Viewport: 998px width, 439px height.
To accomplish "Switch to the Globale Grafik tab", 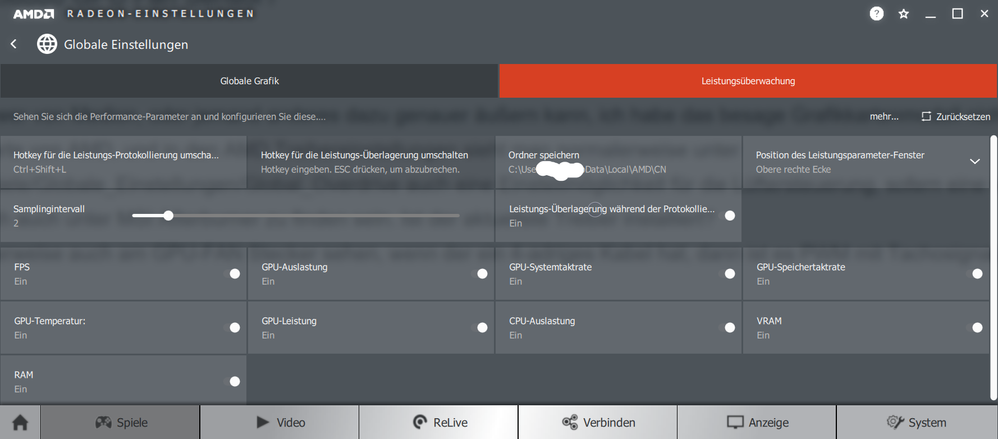I will point(249,81).
